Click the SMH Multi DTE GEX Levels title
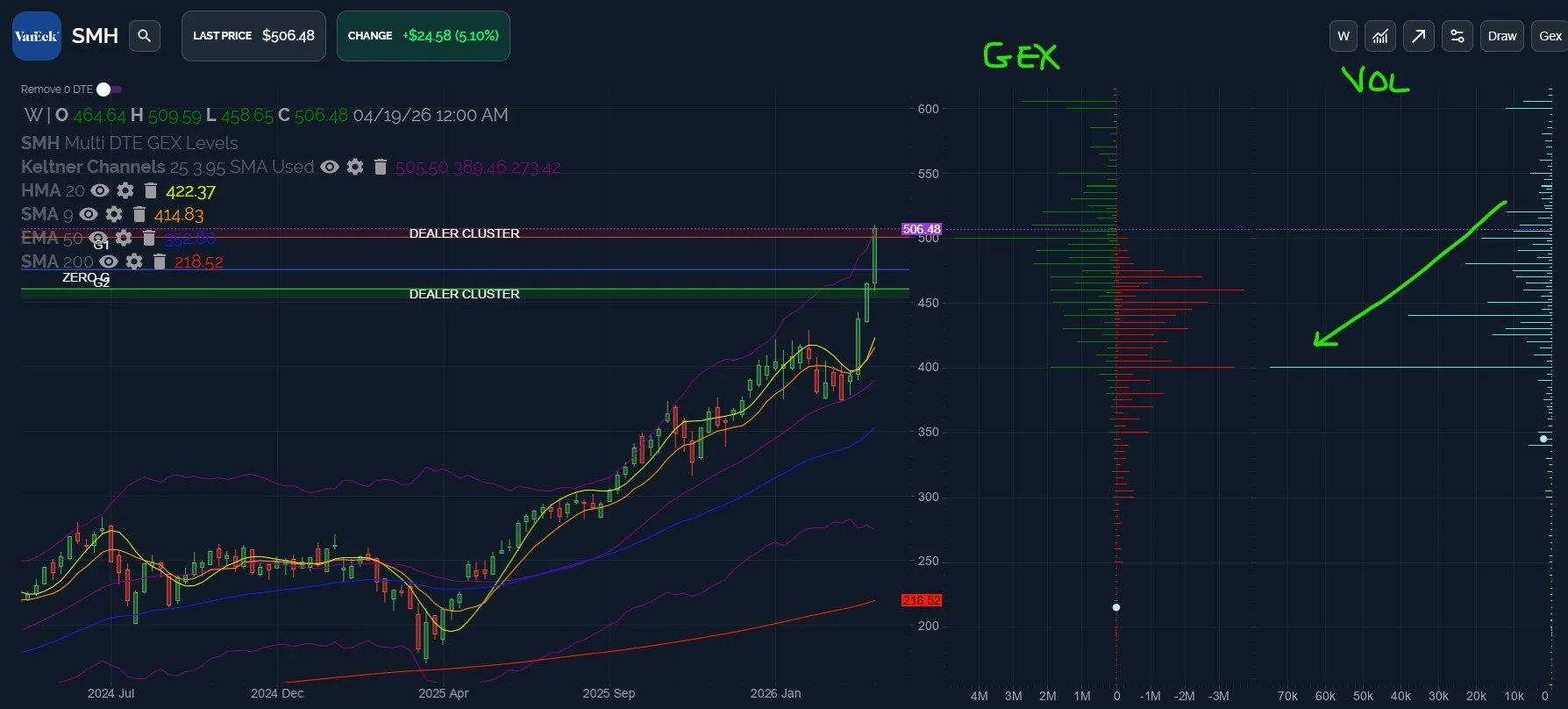 130,143
